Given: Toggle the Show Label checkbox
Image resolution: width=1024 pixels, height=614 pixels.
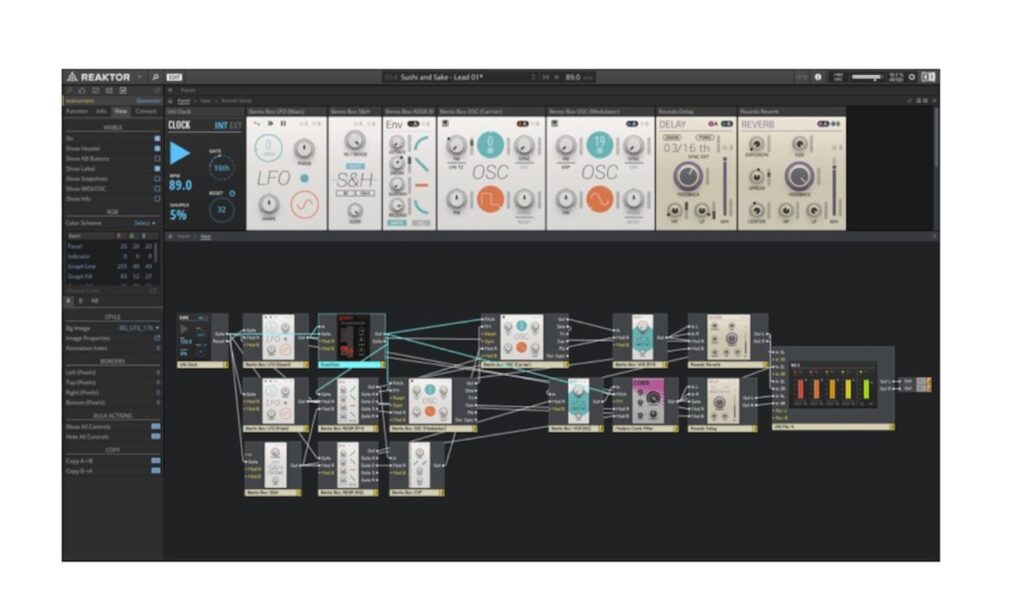Looking at the screenshot, I should (157, 169).
